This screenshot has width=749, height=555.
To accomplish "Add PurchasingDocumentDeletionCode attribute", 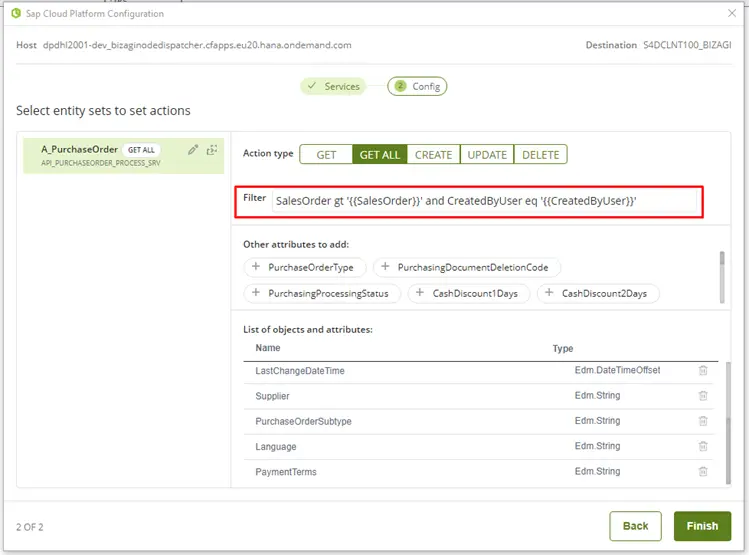I will point(466,267).
